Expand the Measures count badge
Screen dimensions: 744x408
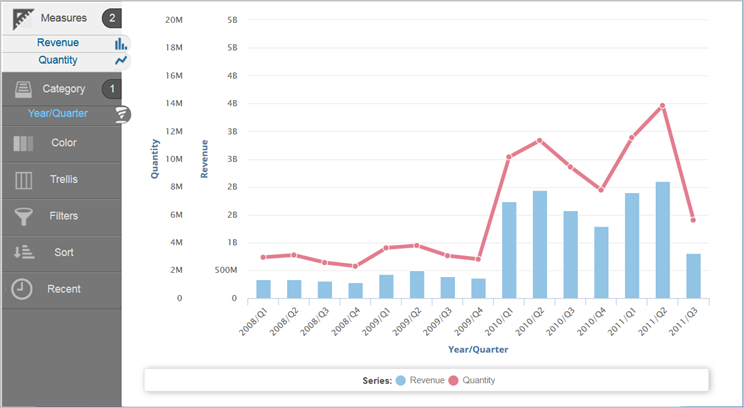(x=112, y=18)
